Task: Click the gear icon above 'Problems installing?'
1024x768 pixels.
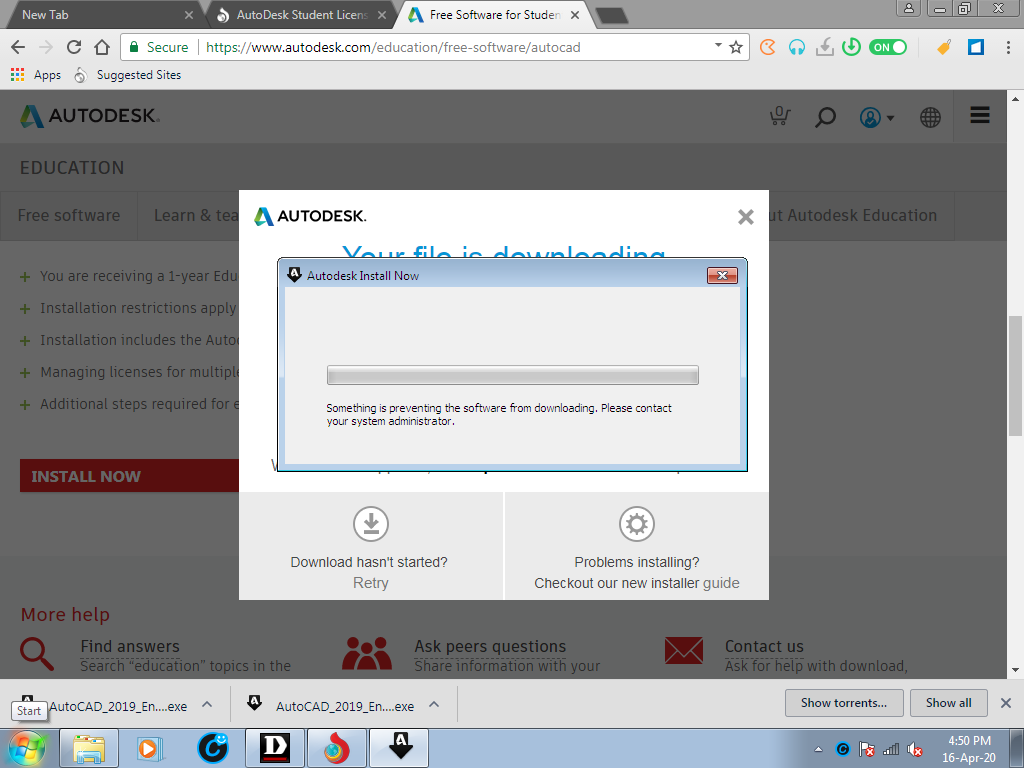Action: (x=637, y=523)
